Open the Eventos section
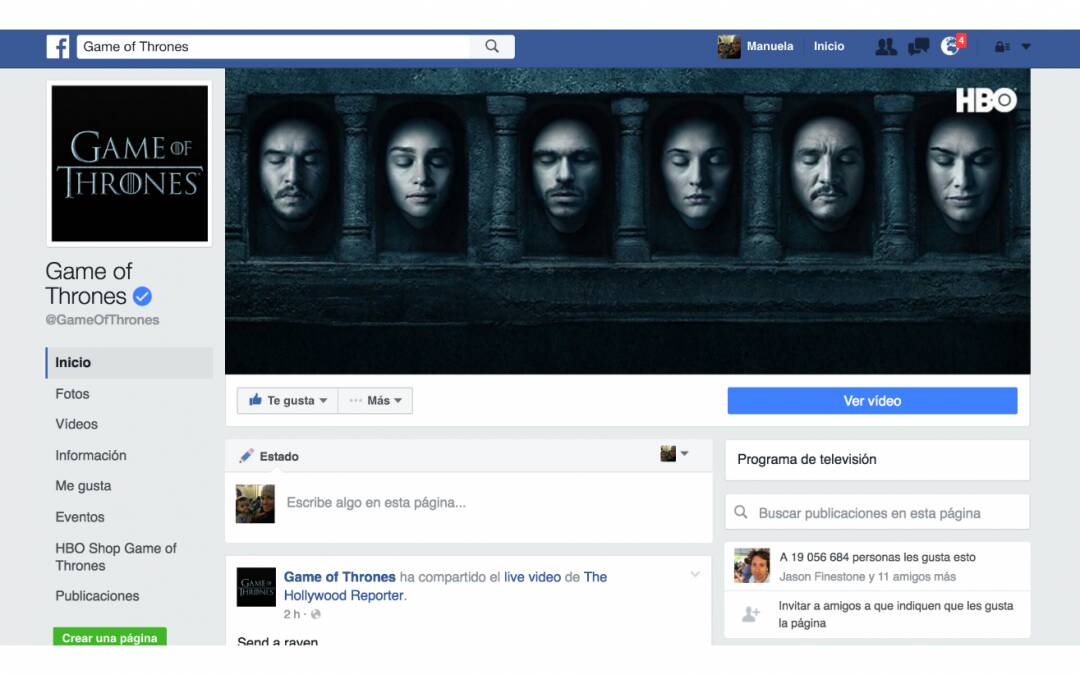 coord(80,517)
